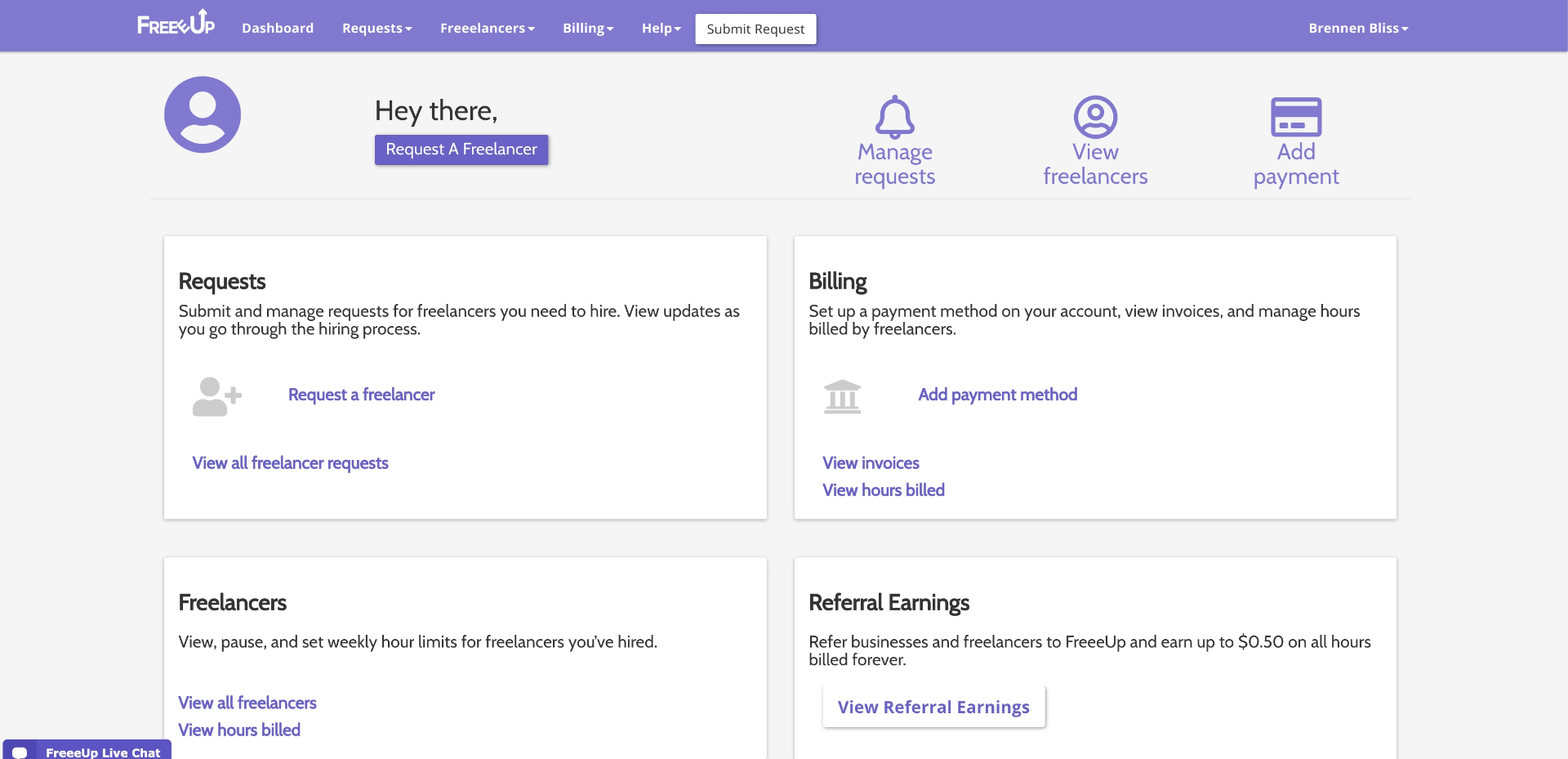Click the profile avatar icon
1568x759 pixels.
203,114
